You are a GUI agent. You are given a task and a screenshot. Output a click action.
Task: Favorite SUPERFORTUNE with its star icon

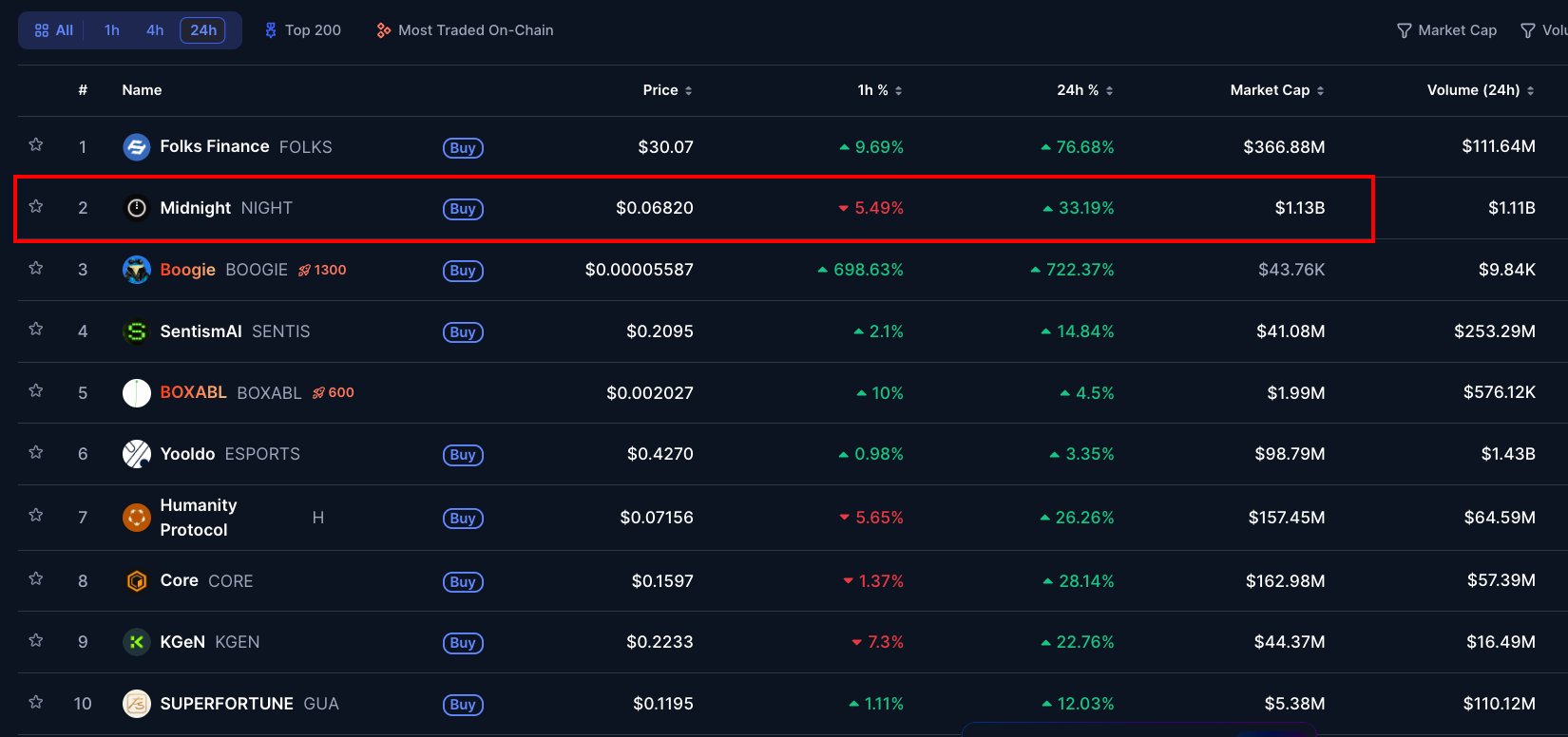(36, 702)
